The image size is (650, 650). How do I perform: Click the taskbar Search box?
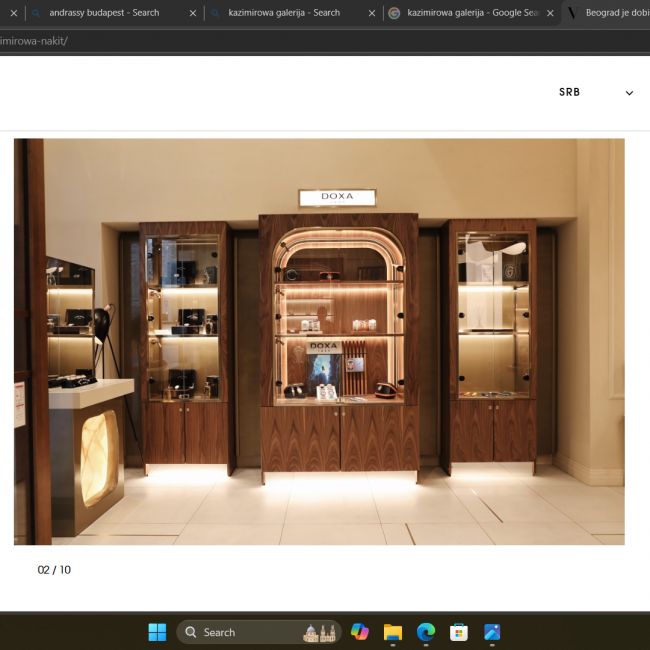pos(258,632)
